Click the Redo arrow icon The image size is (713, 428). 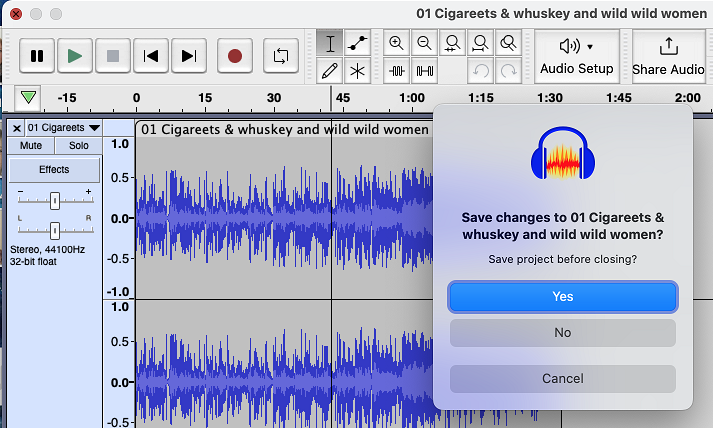coord(508,71)
